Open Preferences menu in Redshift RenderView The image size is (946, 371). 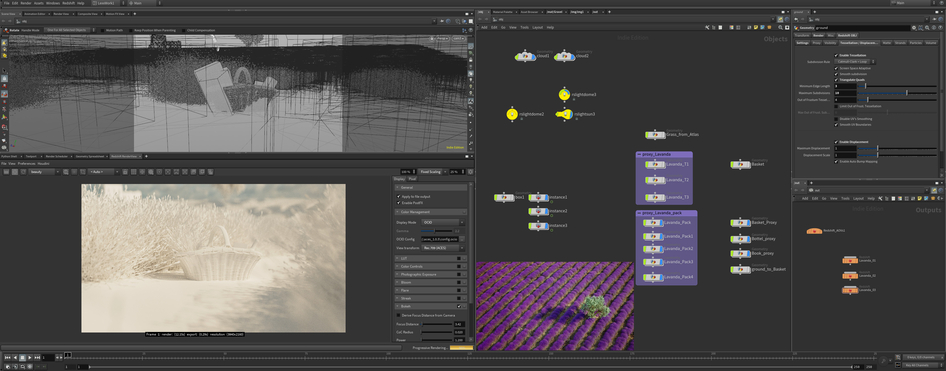click(26, 163)
